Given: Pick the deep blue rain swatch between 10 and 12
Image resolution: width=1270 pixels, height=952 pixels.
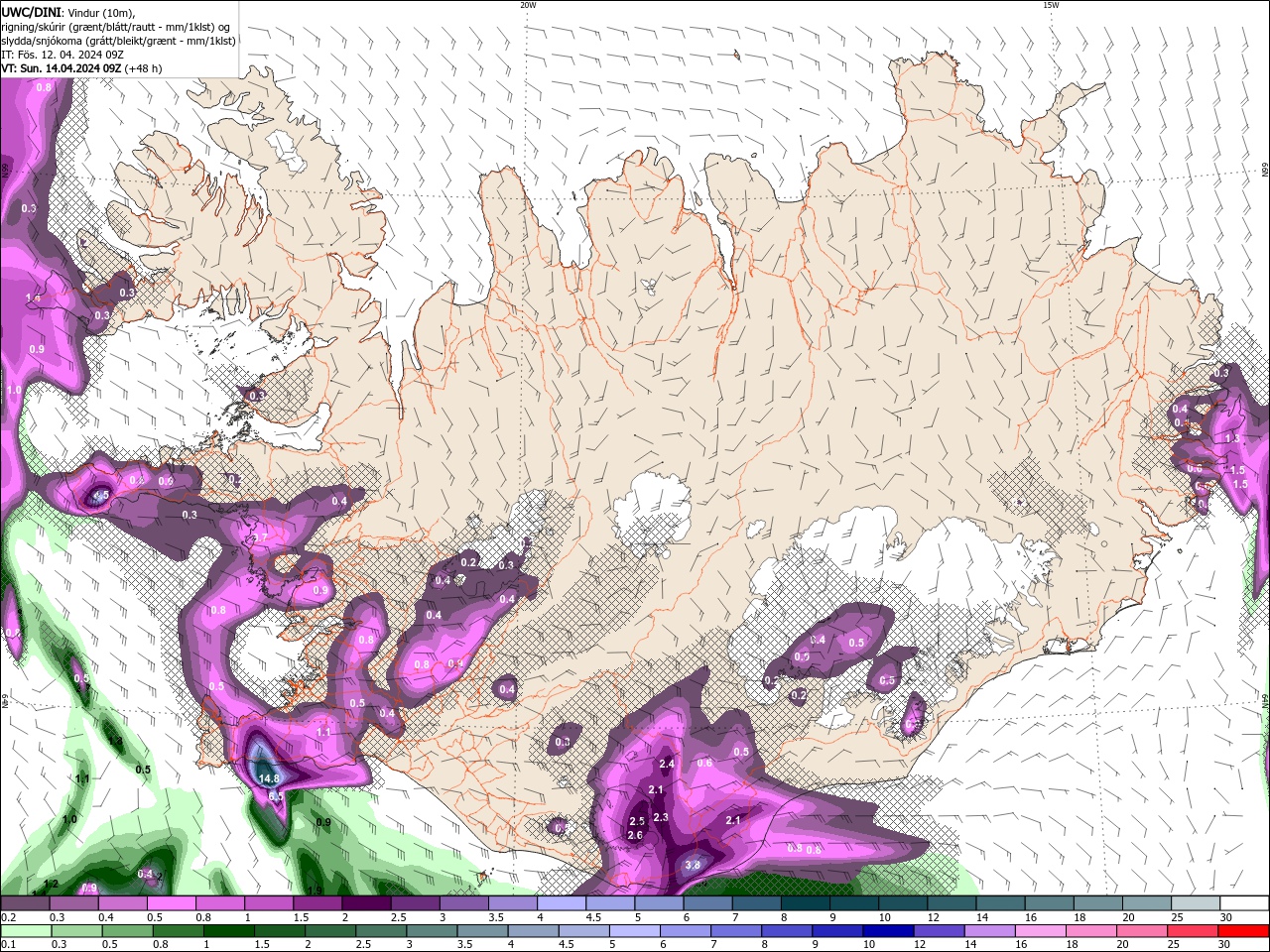Looking at the screenshot, I should [889, 931].
